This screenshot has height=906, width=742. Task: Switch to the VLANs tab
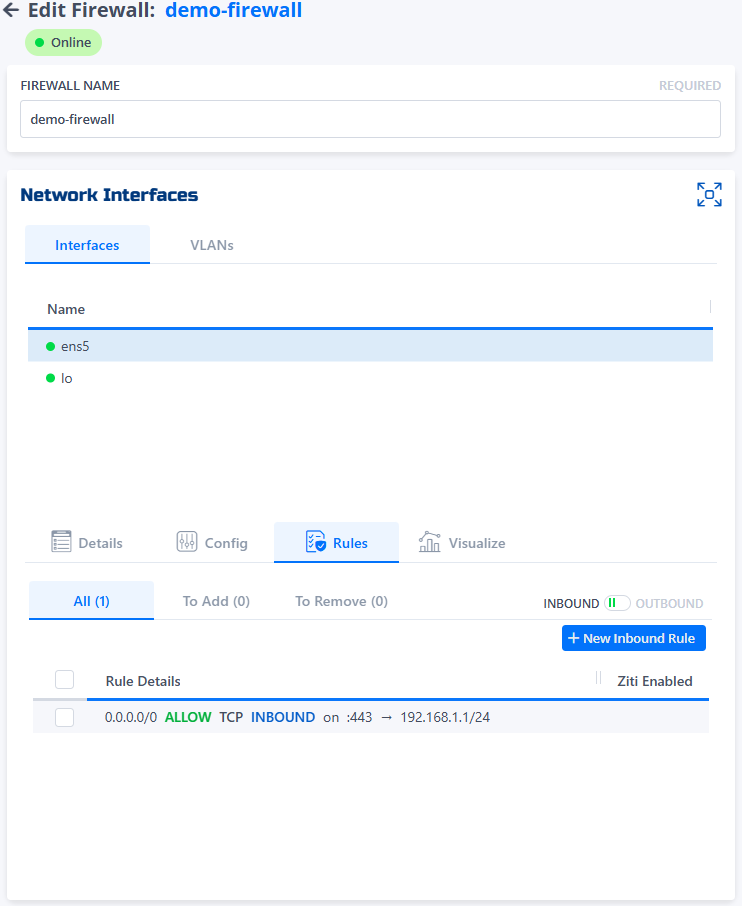point(212,244)
